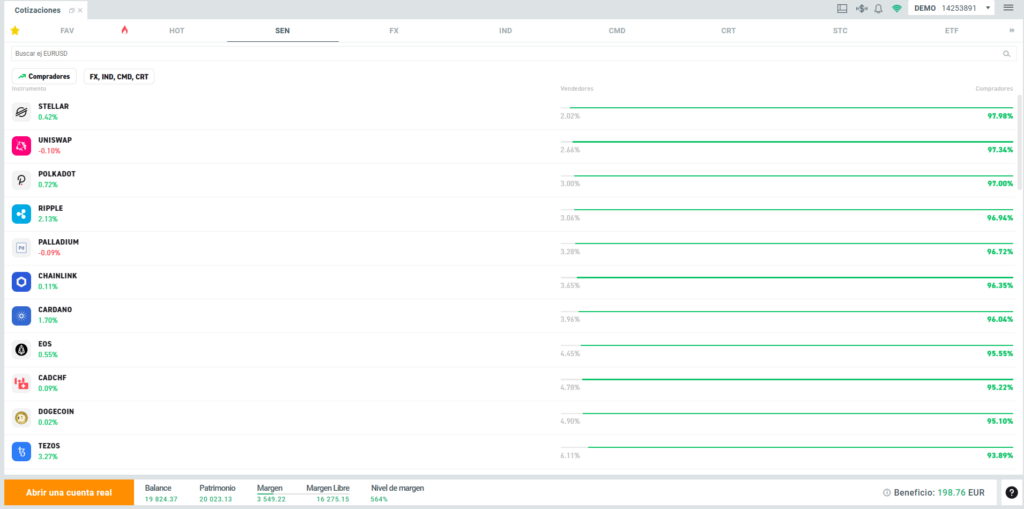Click the Balance value 19 824.37
The width and height of the screenshot is (1024, 509).
tap(161, 499)
